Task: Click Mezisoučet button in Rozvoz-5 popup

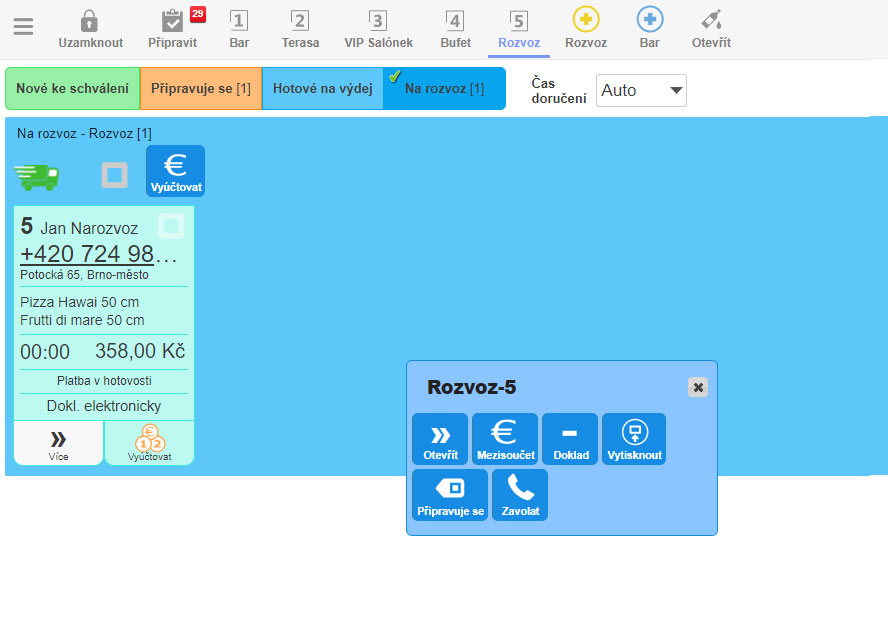Action: tap(505, 439)
